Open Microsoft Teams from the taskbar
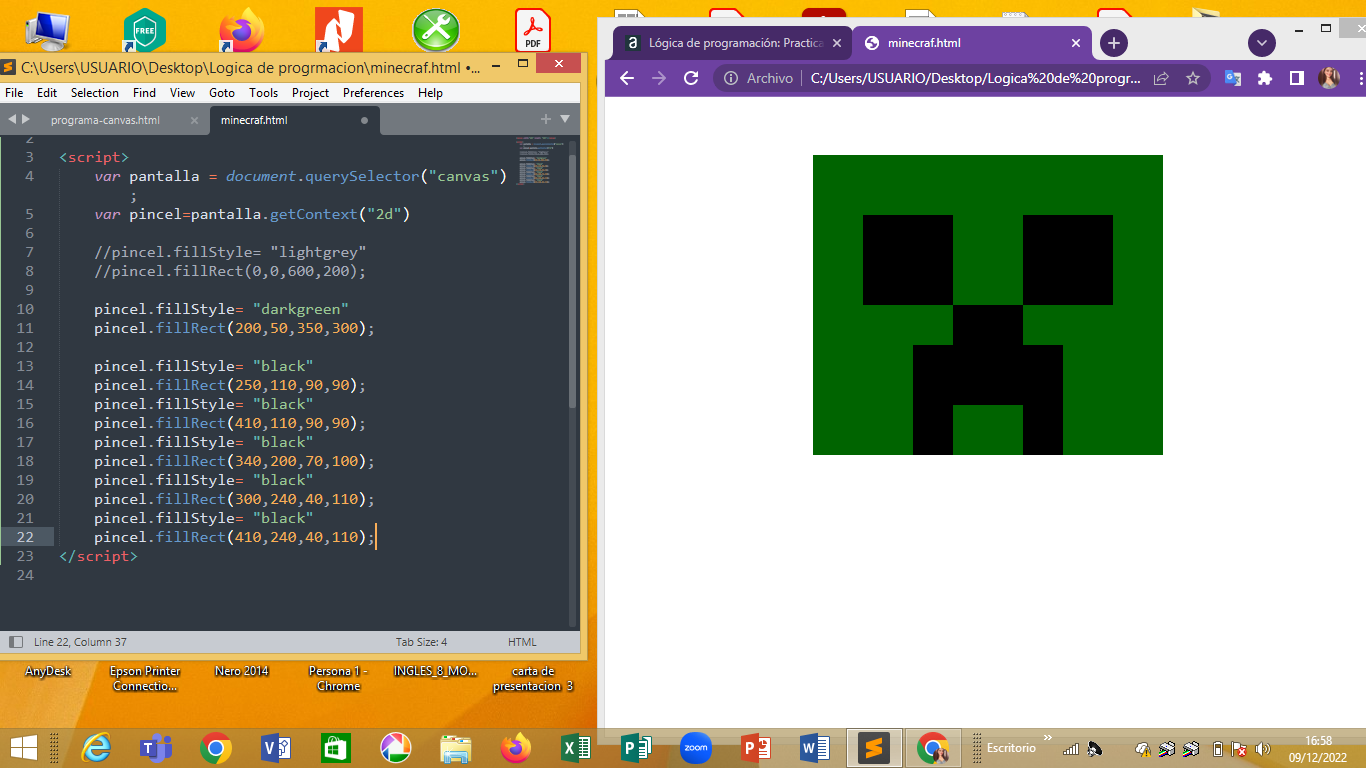Viewport: 1366px width, 768px height. click(155, 747)
